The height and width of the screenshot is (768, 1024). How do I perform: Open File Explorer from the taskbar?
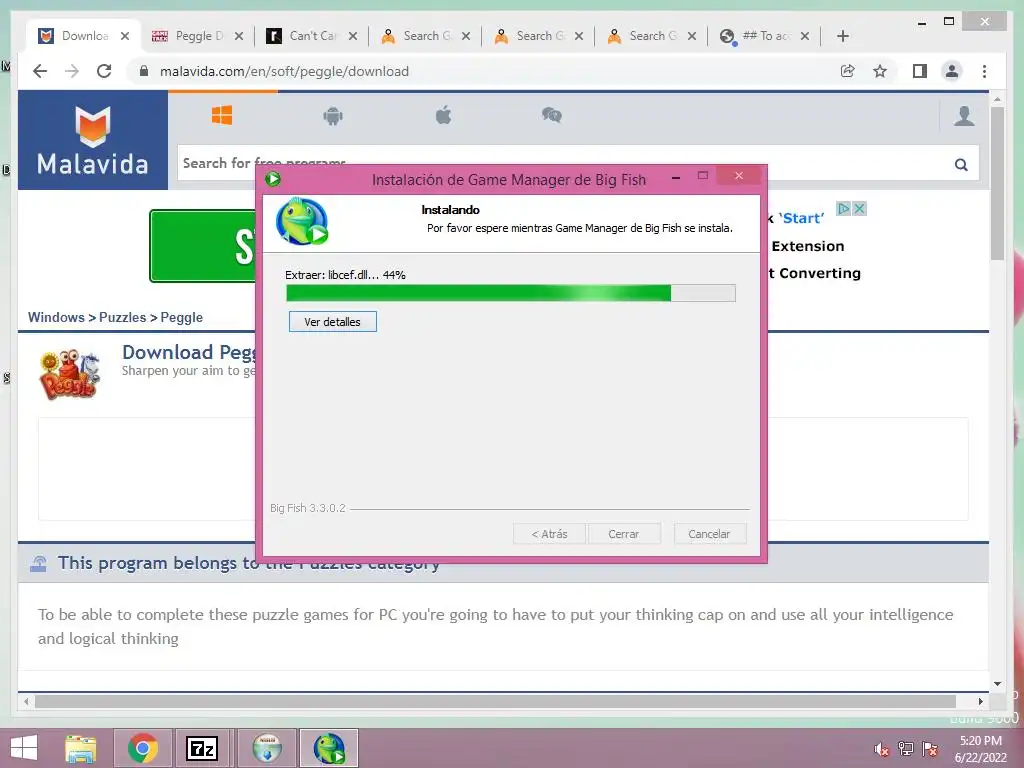(81, 748)
